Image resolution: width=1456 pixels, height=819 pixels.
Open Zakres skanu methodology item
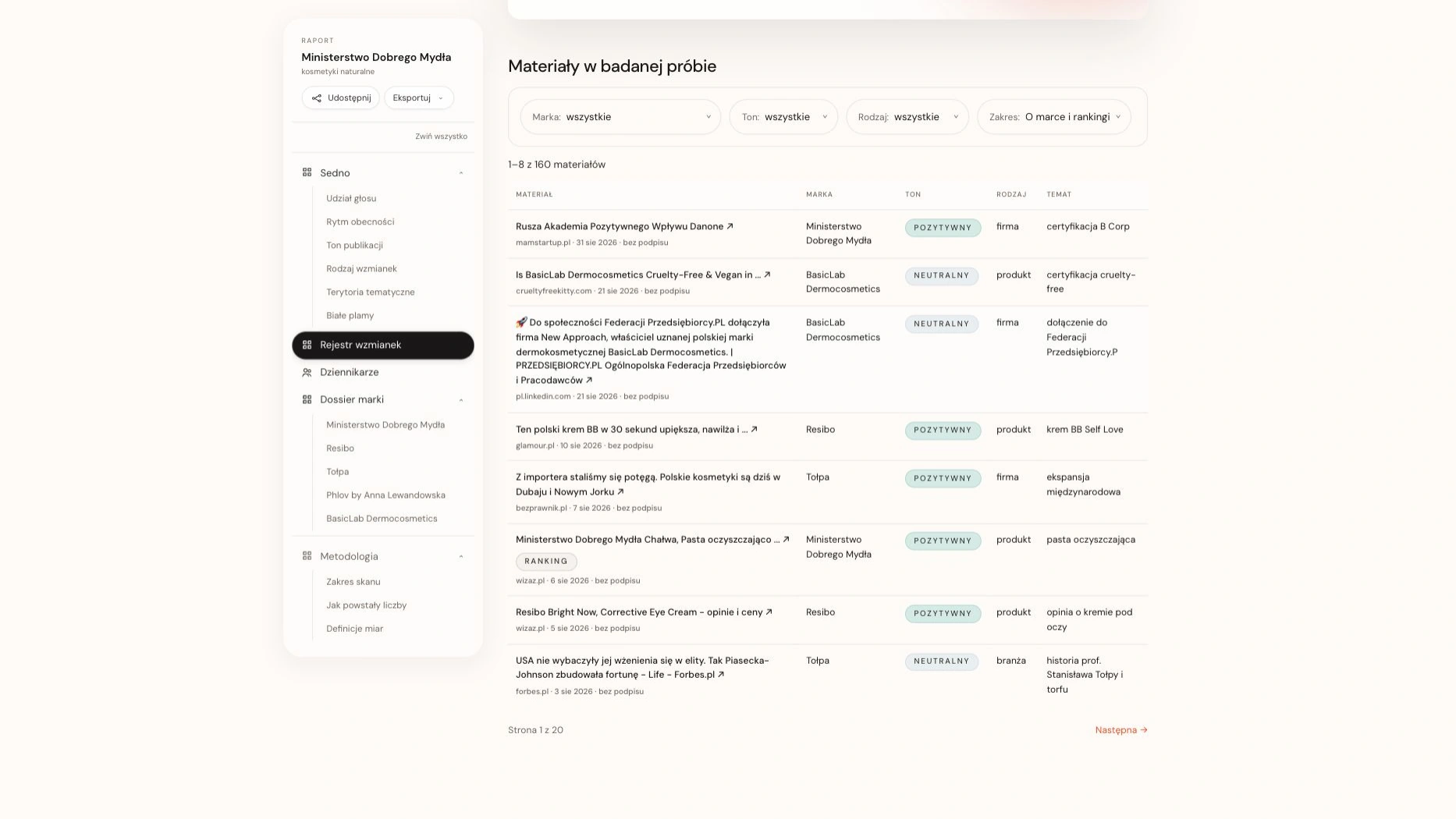coord(353,582)
